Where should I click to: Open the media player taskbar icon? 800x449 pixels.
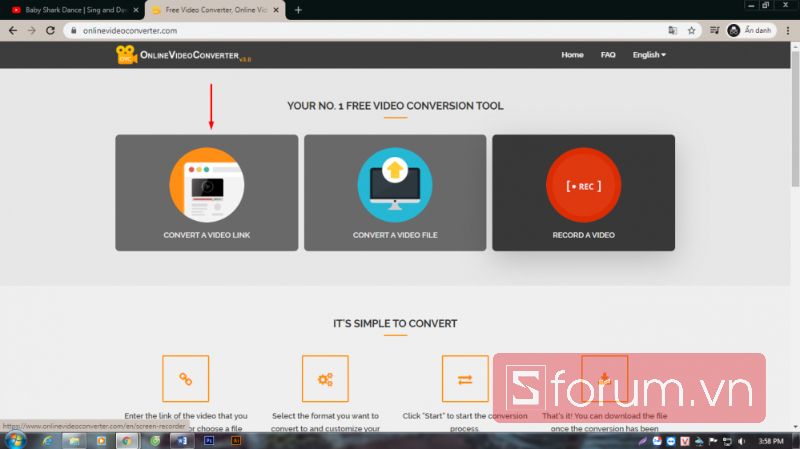[101, 440]
